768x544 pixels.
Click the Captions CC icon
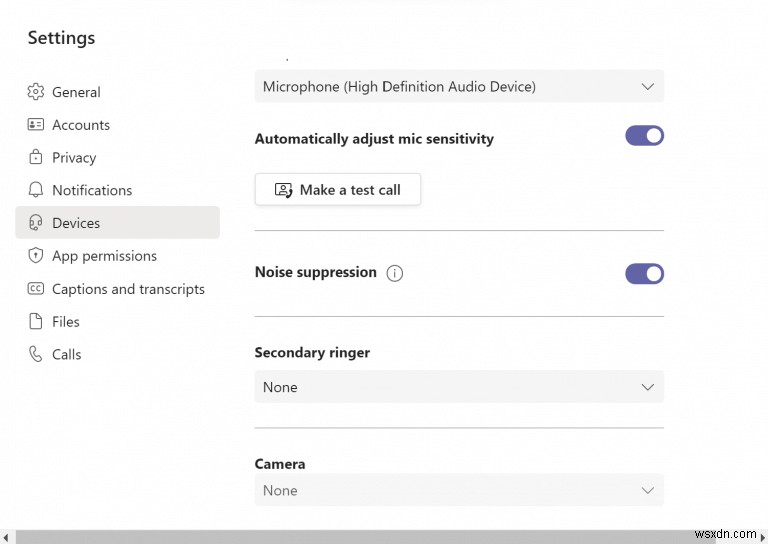[x=35, y=288]
